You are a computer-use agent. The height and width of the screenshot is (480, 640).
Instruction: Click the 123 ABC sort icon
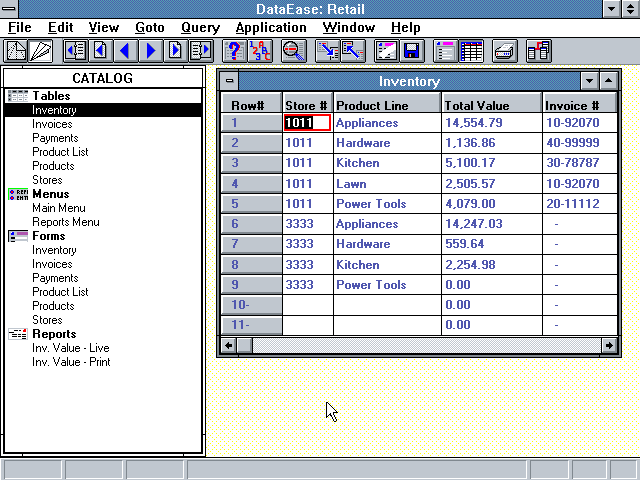coord(260,51)
